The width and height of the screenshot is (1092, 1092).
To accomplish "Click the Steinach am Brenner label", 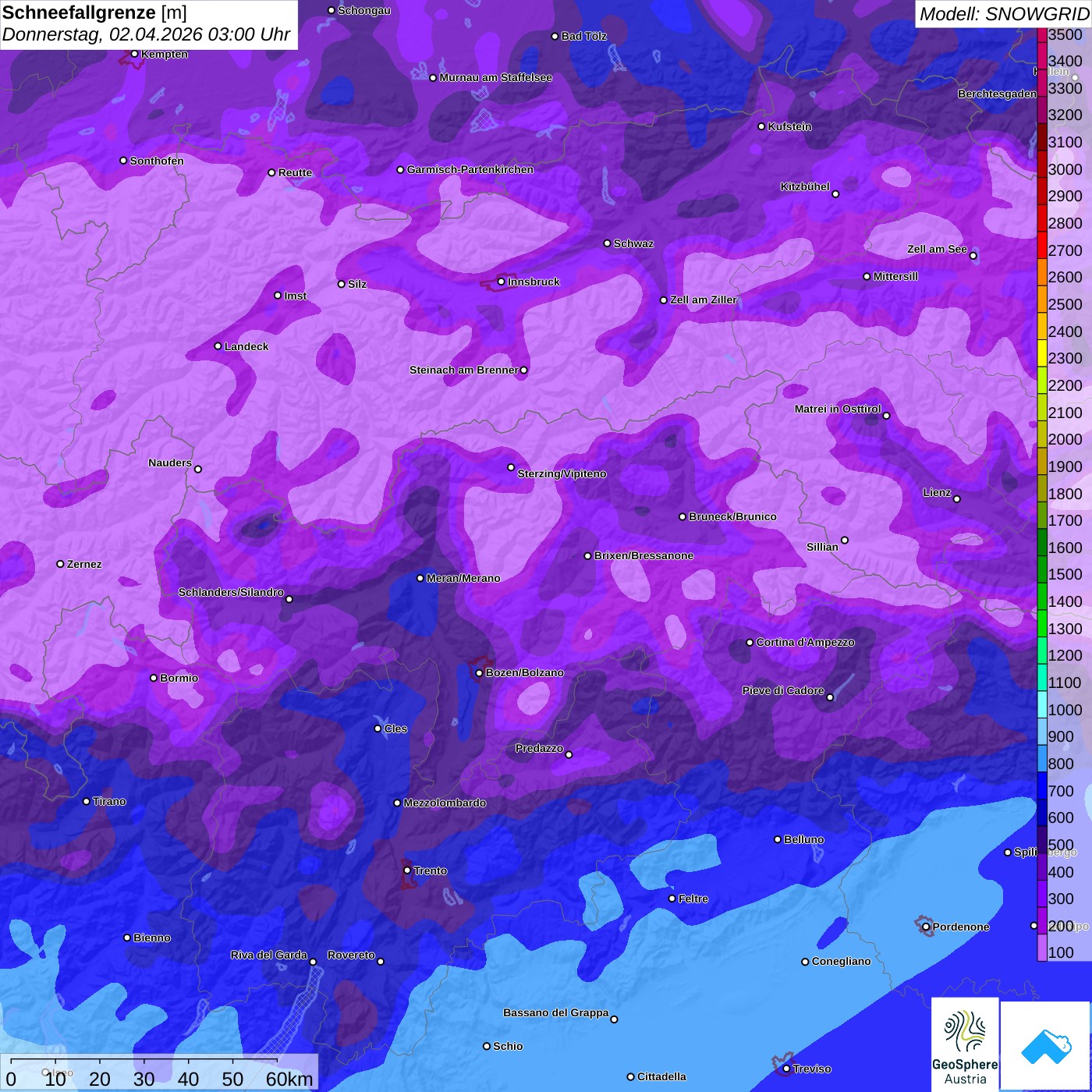I will click(x=463, y=370).
